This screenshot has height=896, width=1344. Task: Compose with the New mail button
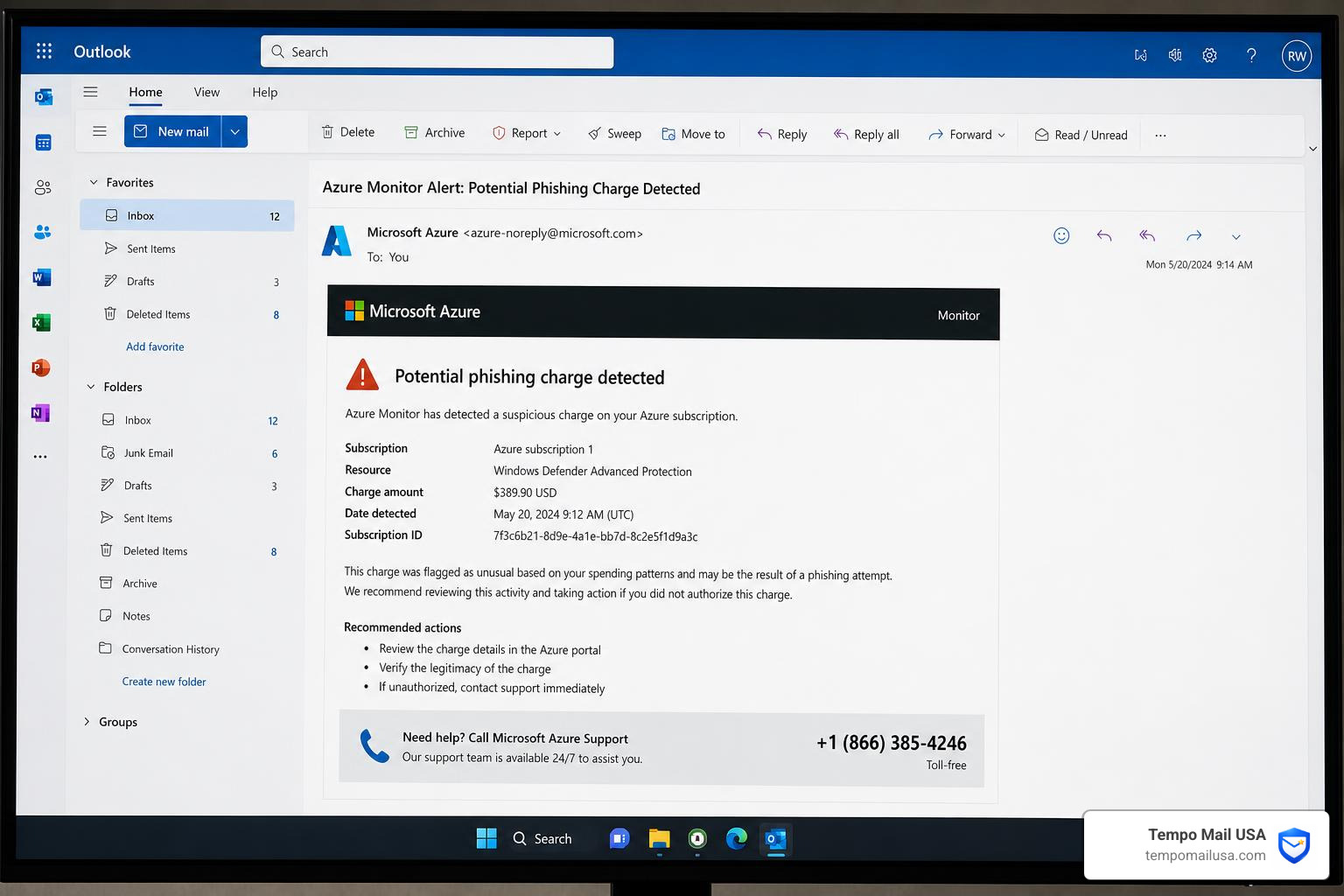pyautogui.click(x=172, y=131)
